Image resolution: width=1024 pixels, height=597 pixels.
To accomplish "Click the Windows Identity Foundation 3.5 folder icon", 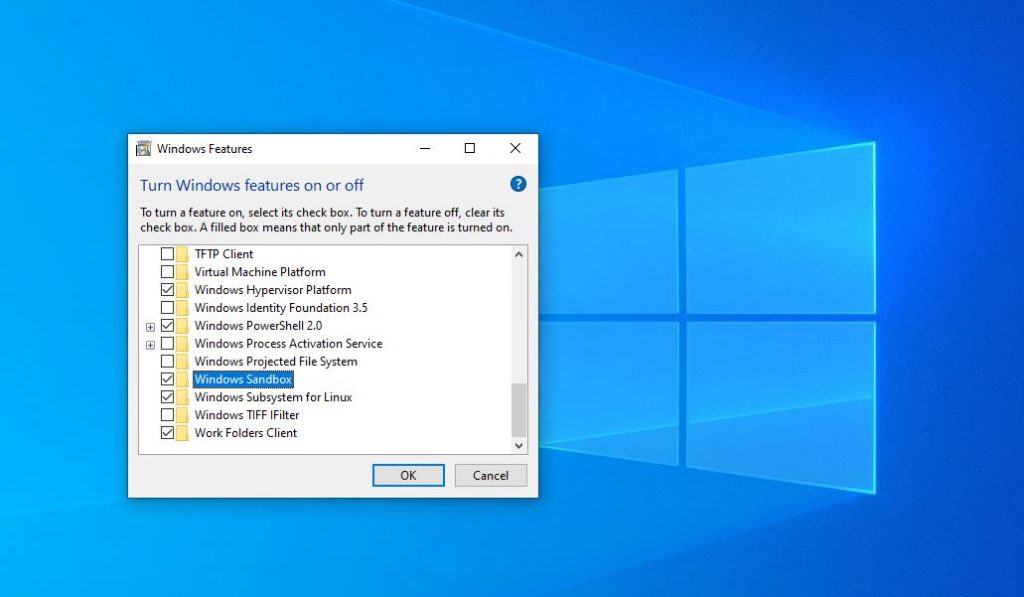I will click(182, 308).
